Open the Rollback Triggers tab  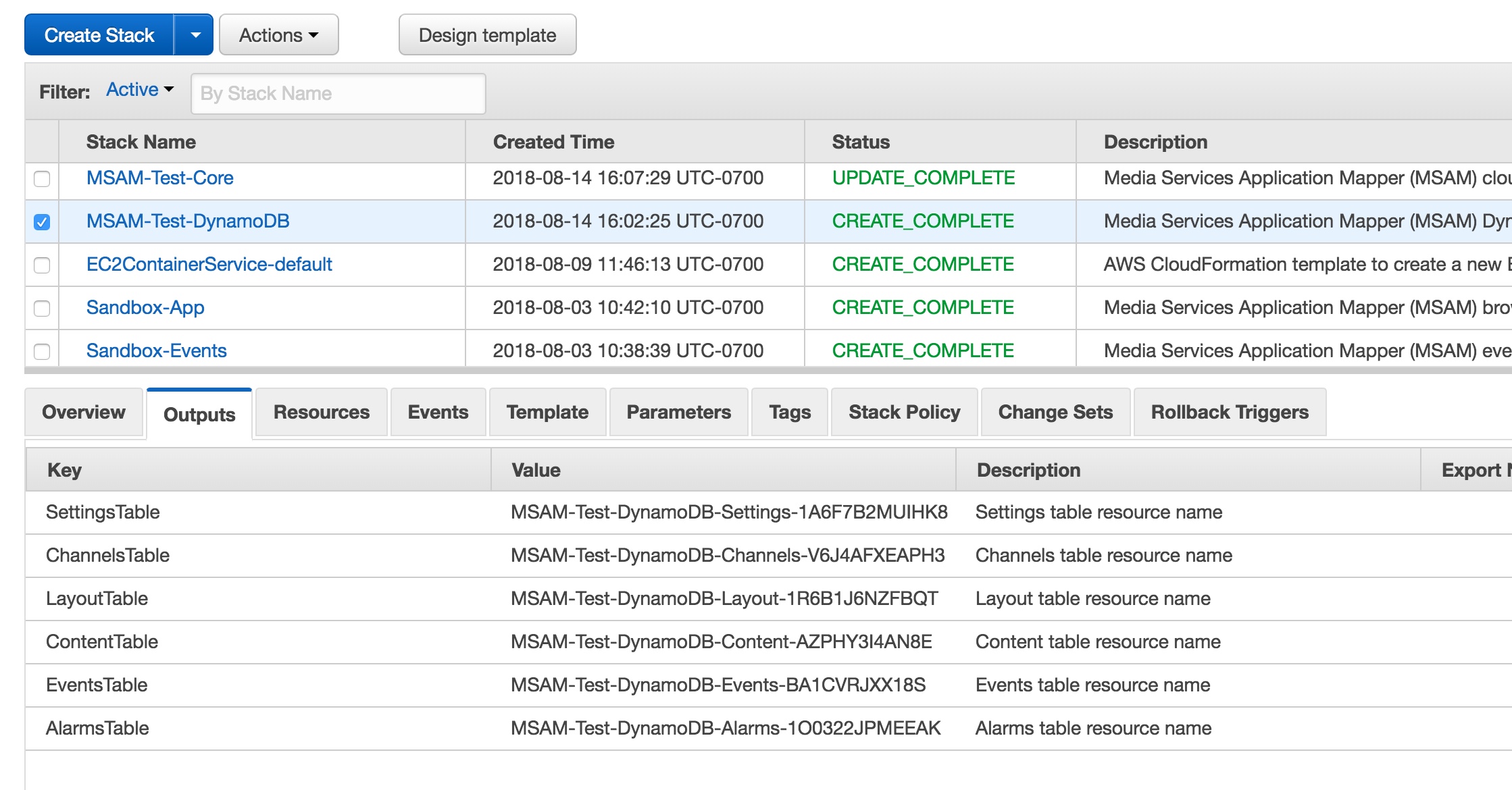1230,412
